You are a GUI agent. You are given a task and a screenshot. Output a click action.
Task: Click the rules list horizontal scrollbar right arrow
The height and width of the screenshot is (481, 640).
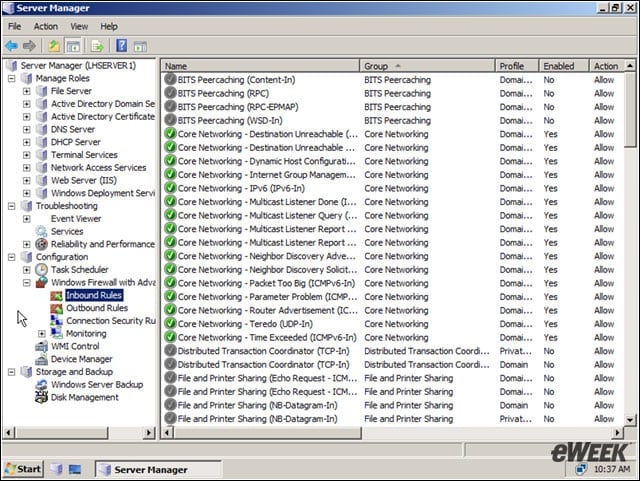point(618,432)
